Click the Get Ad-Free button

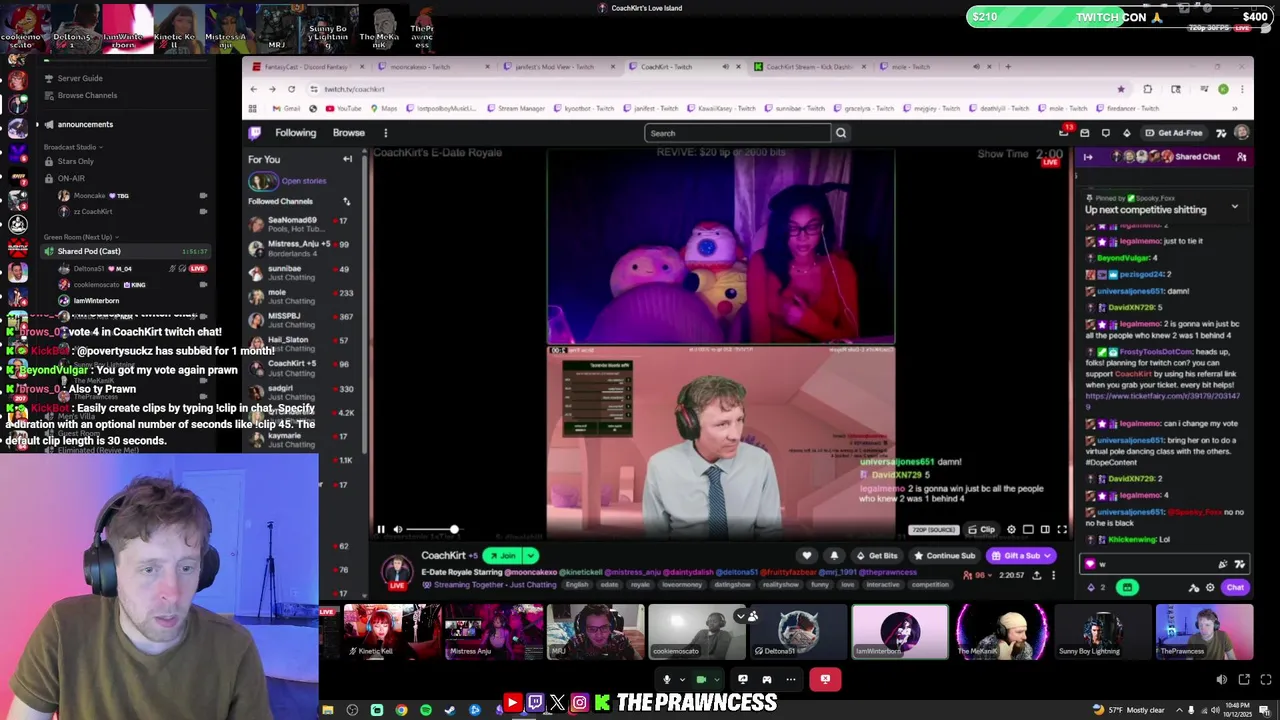coord(1174,133)
